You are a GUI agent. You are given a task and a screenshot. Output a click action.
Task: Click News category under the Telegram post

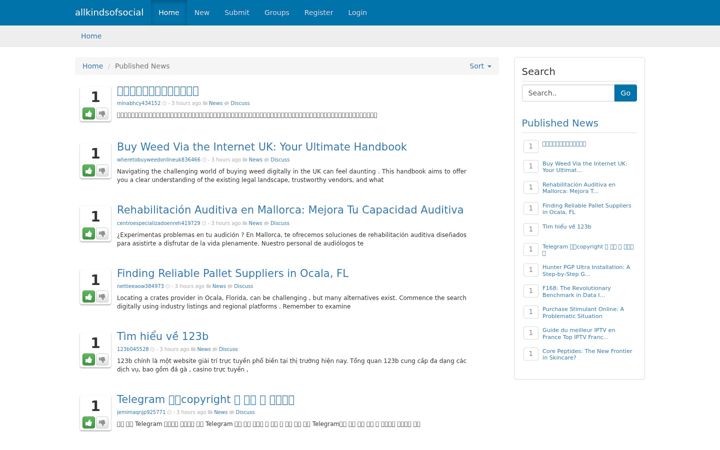point(221,412)
